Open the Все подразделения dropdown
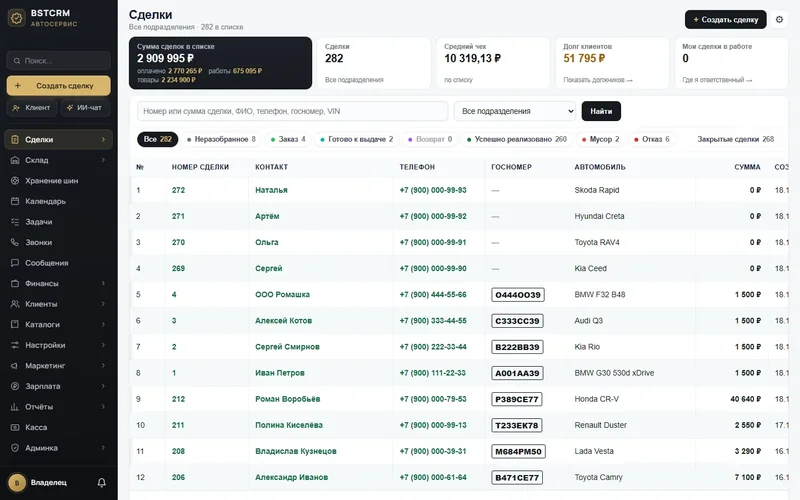Screen dimensions: 800x500 pos(515,111)
